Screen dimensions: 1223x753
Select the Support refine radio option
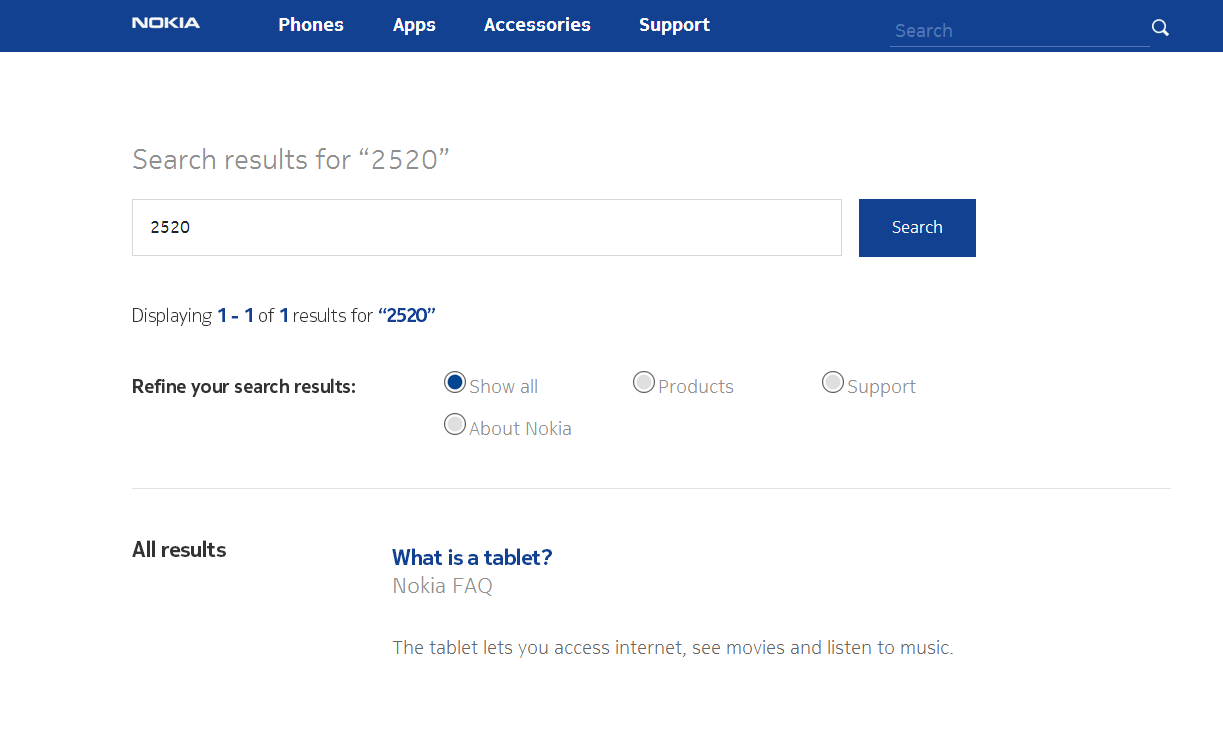(833, 382)
